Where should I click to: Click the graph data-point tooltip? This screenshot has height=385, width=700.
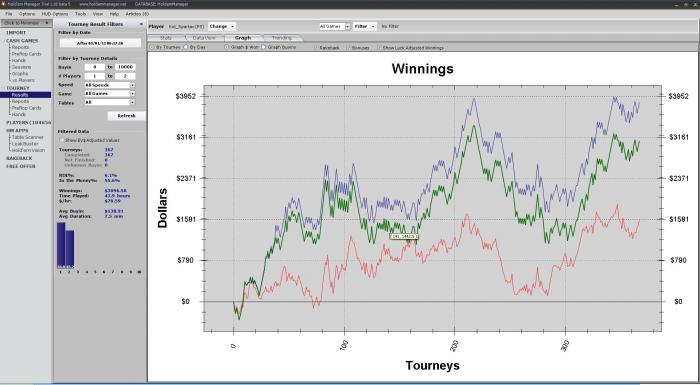pyautogui.click(x=404, y=236)
